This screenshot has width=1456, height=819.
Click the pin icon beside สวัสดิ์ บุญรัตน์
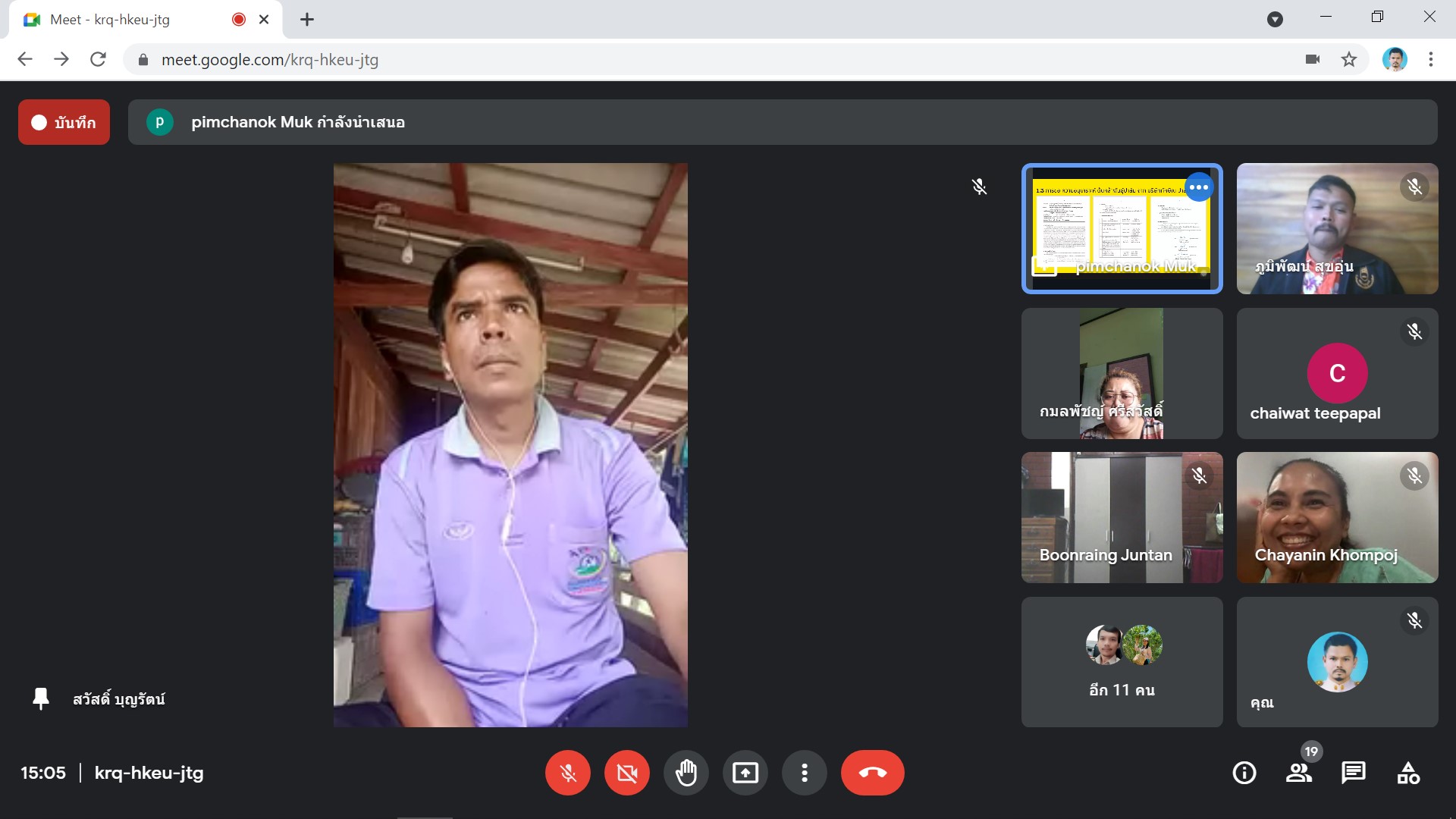pyautogui.click(x=41, y=698)
